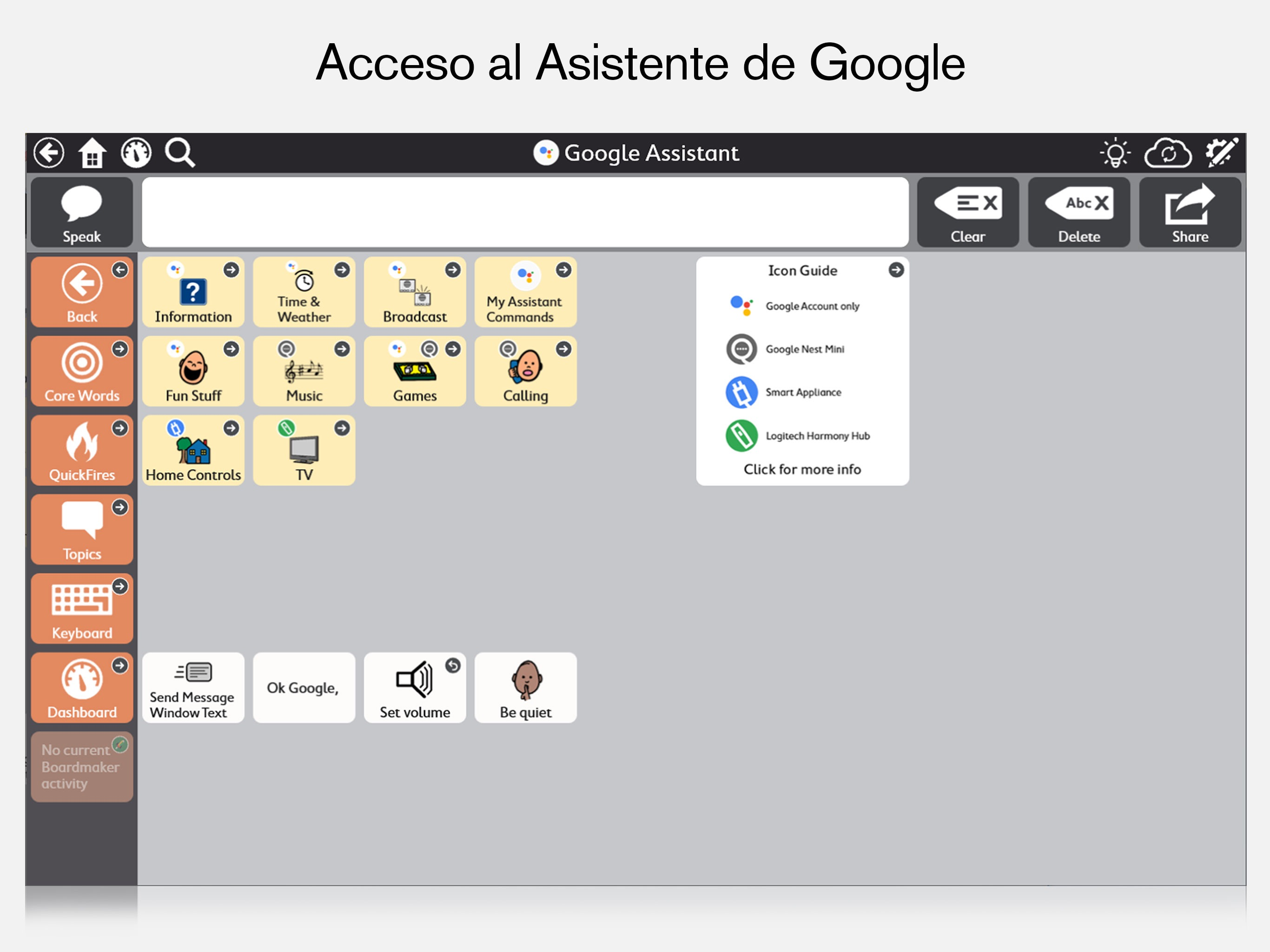Screen dimensions: 1270x952
Task: Click the back arrow in top bar
Action: [49, 153]
